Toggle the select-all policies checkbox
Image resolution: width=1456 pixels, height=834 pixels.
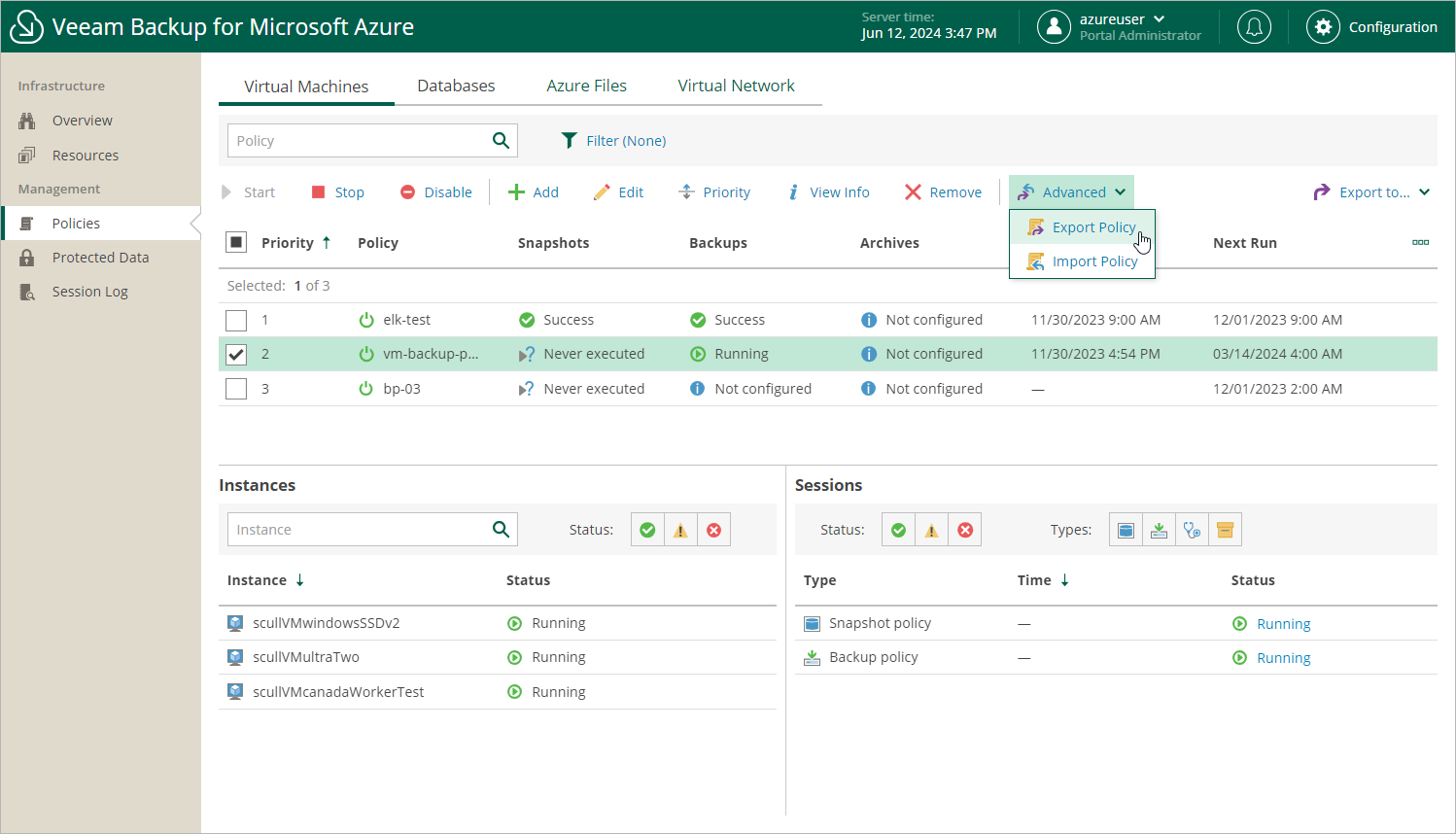236,243
